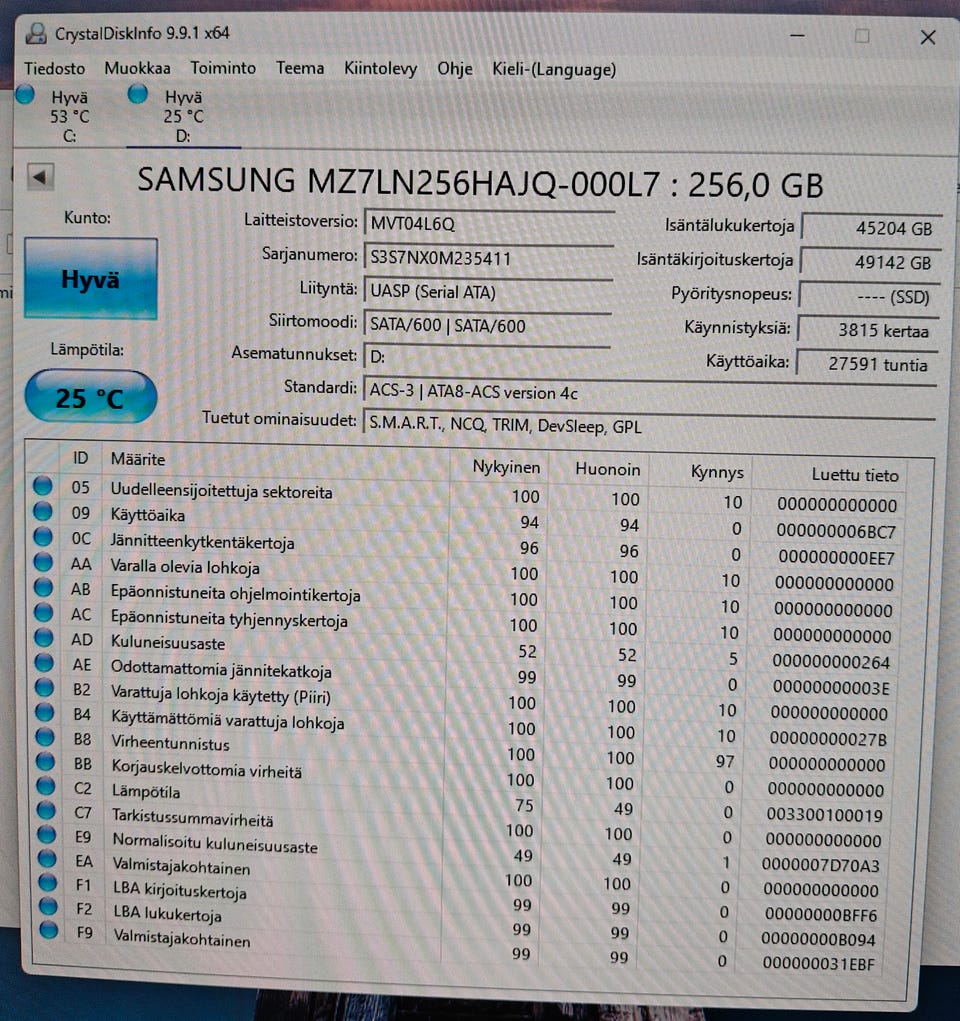
Task: Open the Toiminto menu
Action: (x=223, y=68)
